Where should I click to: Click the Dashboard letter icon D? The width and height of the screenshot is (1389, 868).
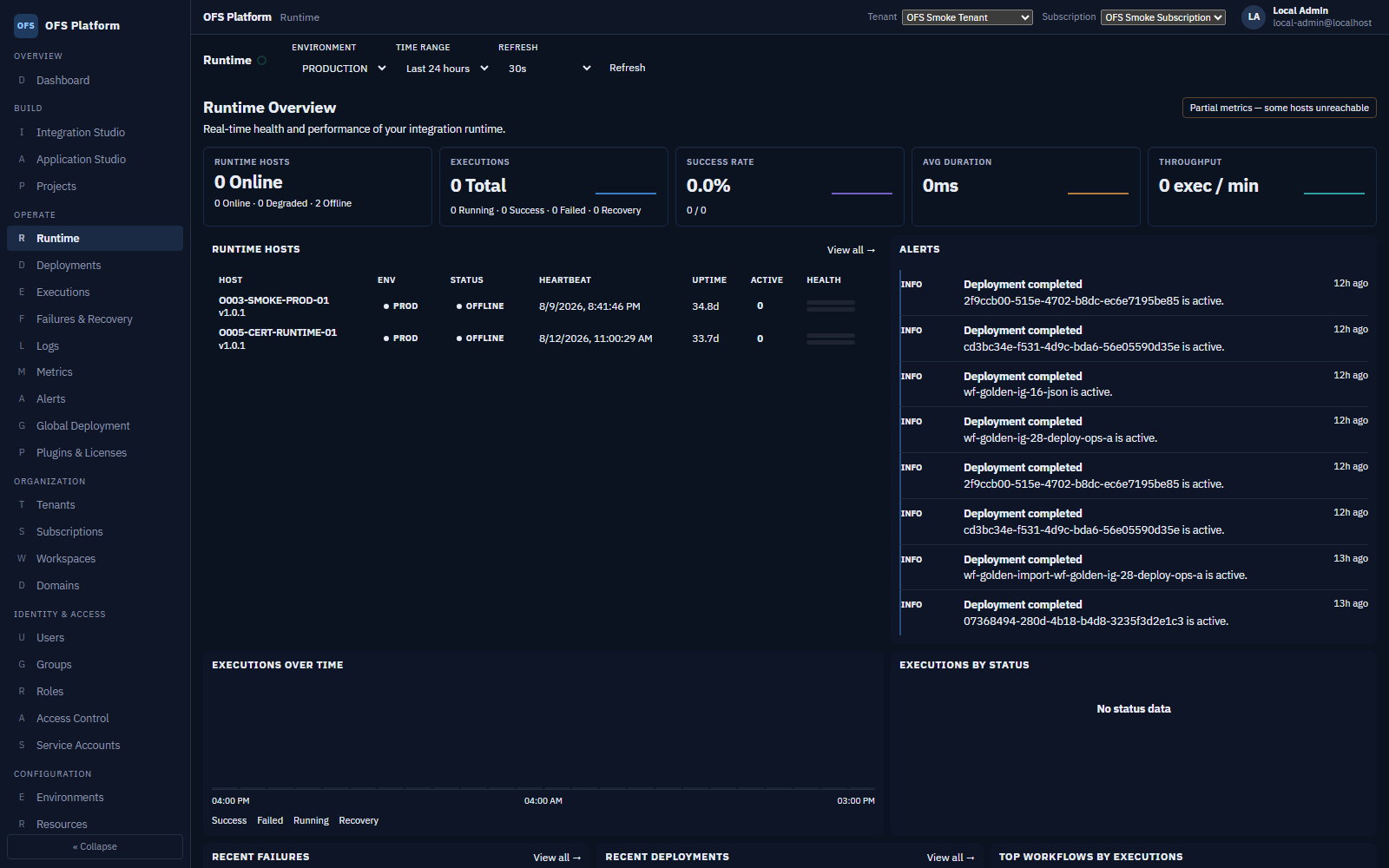[x=22, y=81]
